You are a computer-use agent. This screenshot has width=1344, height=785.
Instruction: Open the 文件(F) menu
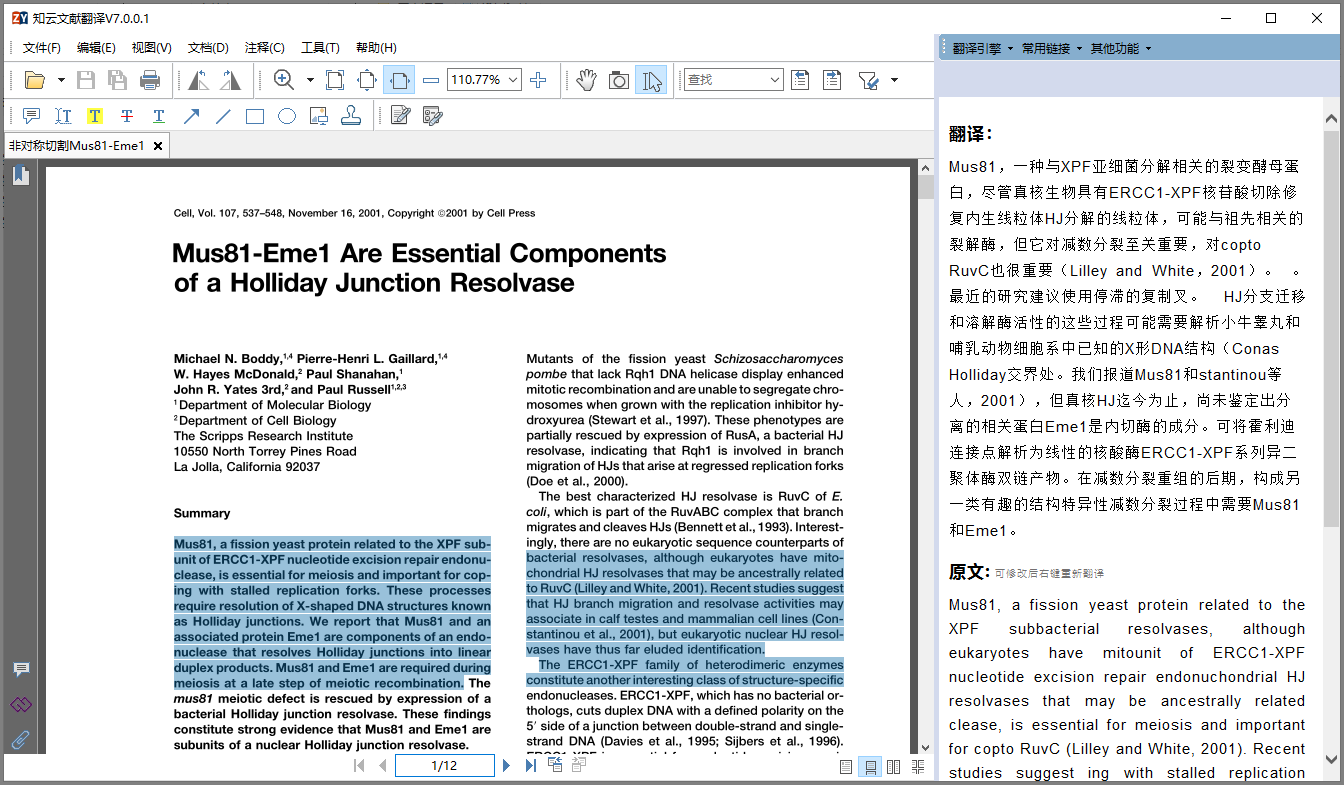point(42,48)
